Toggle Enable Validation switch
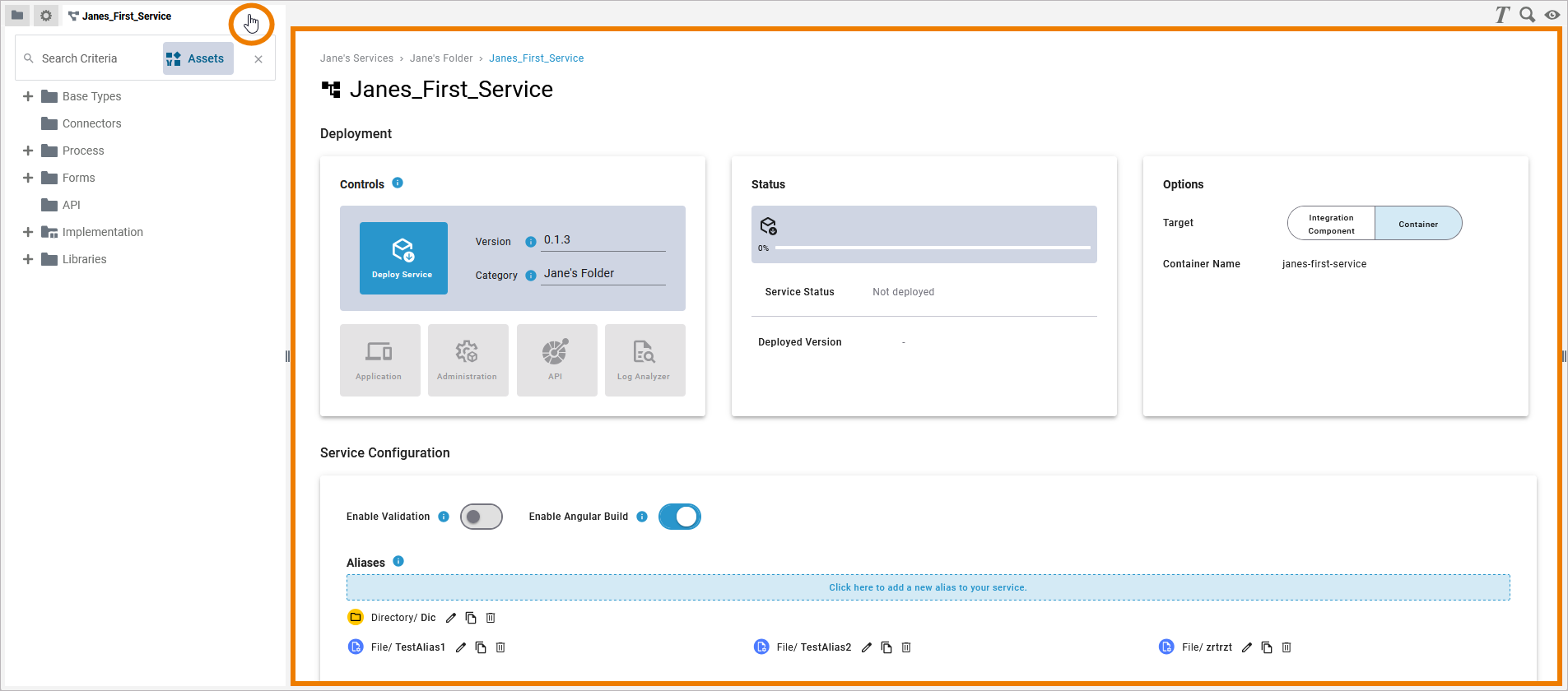Viewport: 1568px width, 691px height. click(482, 517)
